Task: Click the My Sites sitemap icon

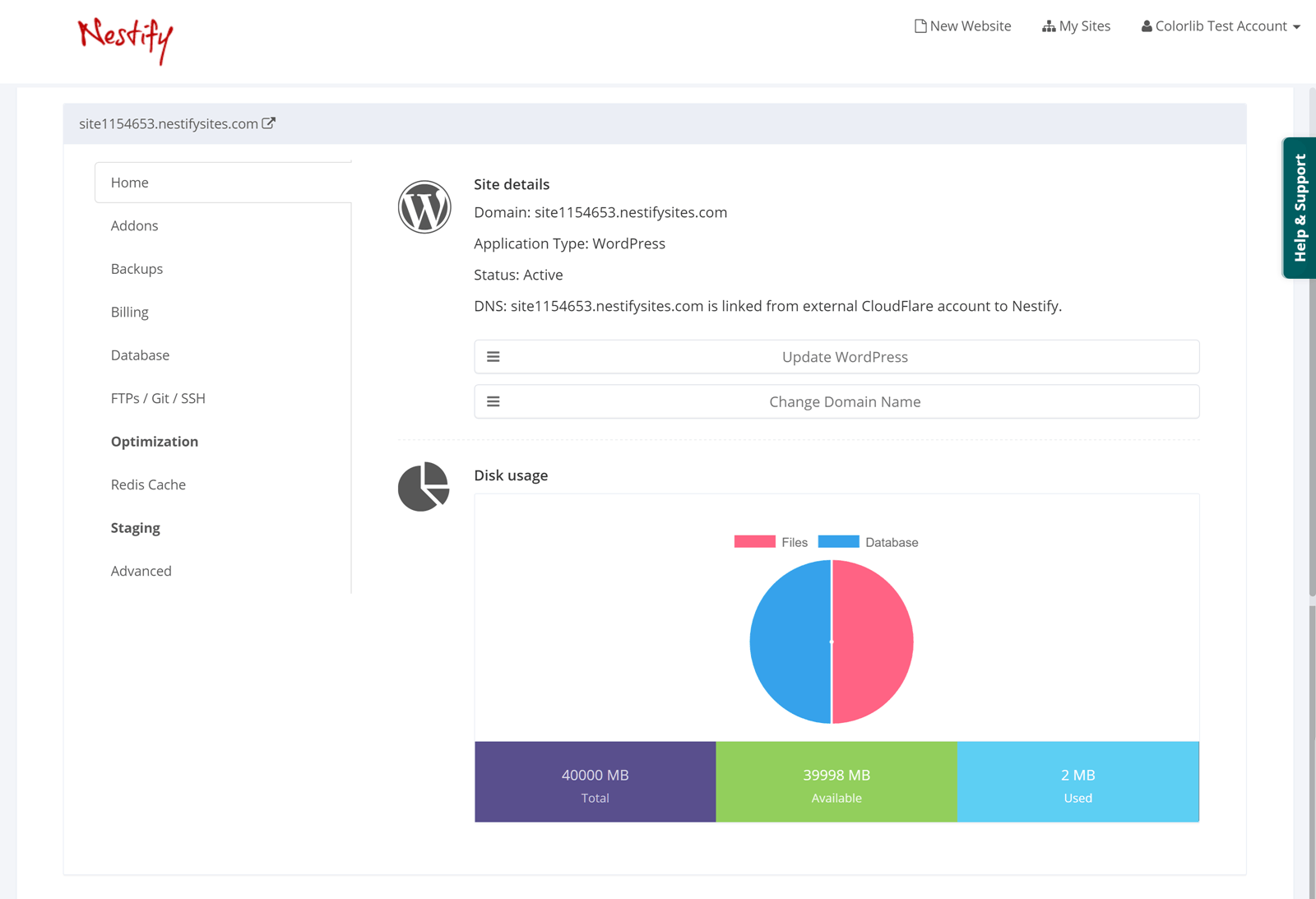Action: click(x=1049, y=25)
